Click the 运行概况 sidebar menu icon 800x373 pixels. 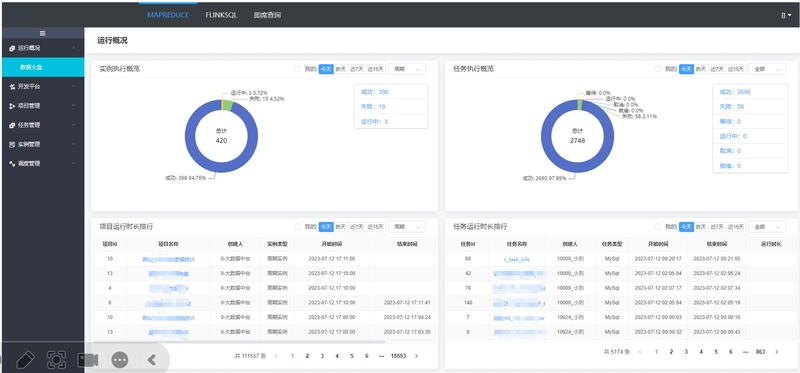point(12,48)
